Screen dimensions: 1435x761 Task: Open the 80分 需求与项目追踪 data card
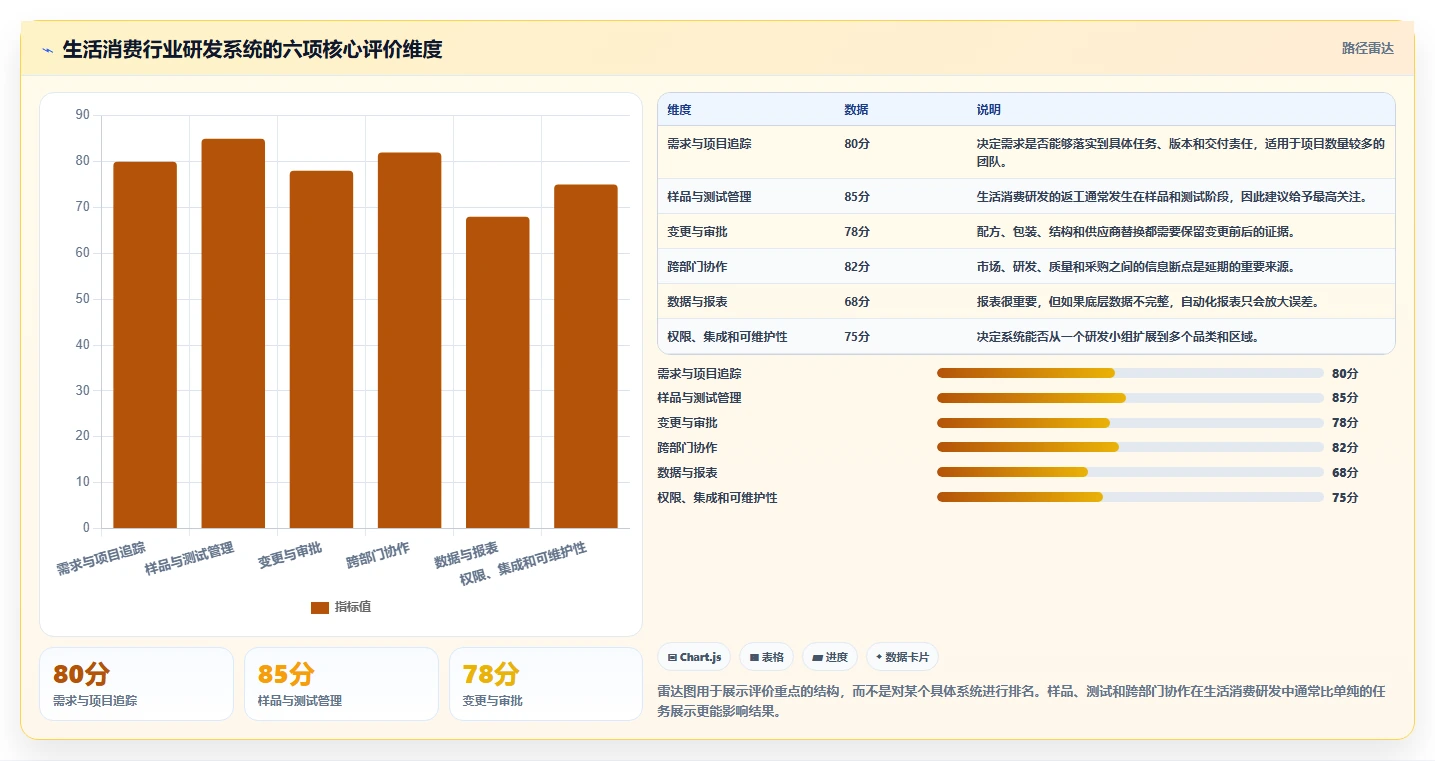pos(136,684)
